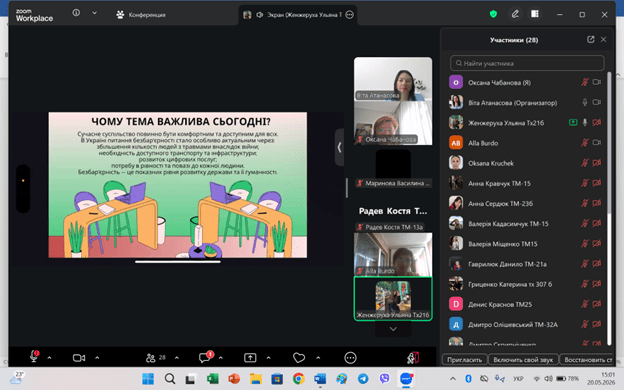Screen dimensions: 624x390
Task: Click Включить свой звук button
Action: click(523, 360)
